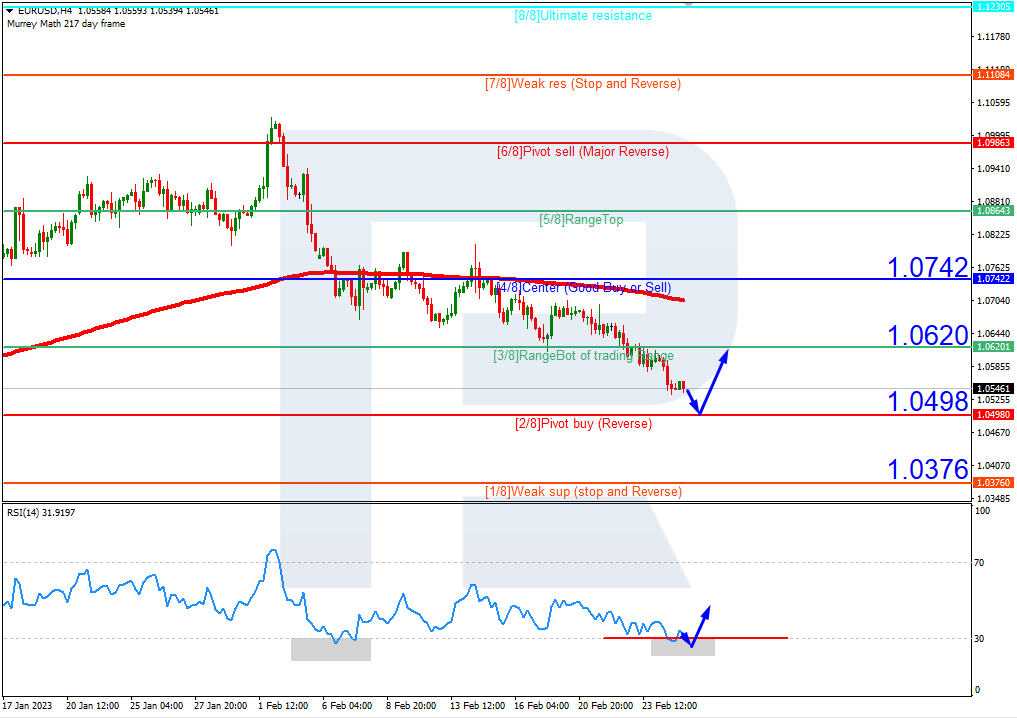1017x718 pixels.
Task: Click the [6/8] Pivot sell label
Action: (582, 152)
